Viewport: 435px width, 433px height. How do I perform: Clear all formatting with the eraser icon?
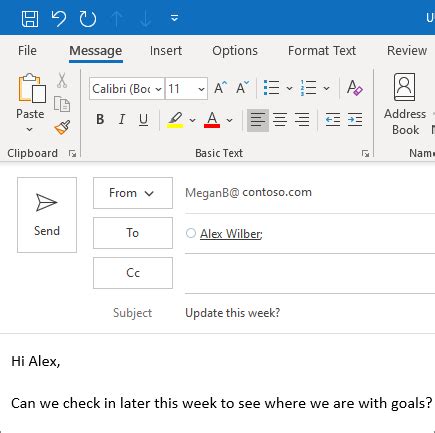354,88
